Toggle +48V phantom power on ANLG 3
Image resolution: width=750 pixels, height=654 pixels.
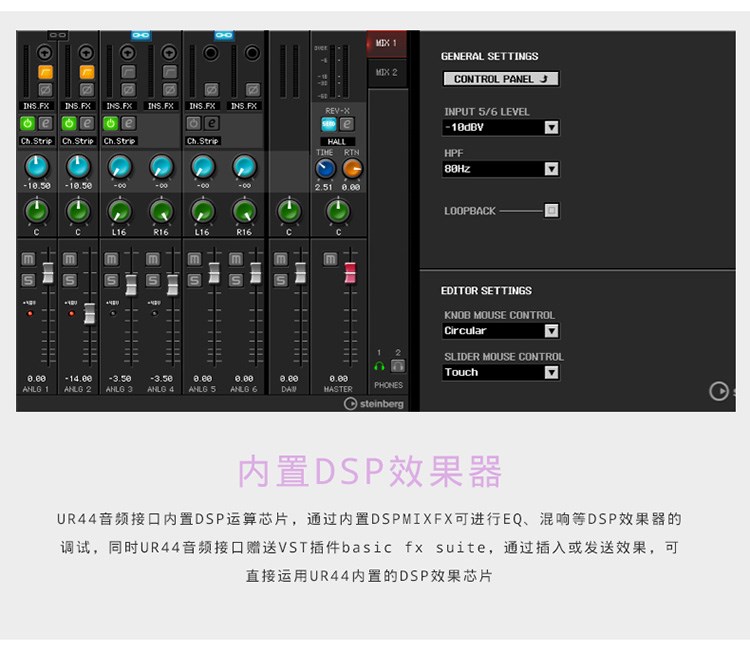point(113,313)
